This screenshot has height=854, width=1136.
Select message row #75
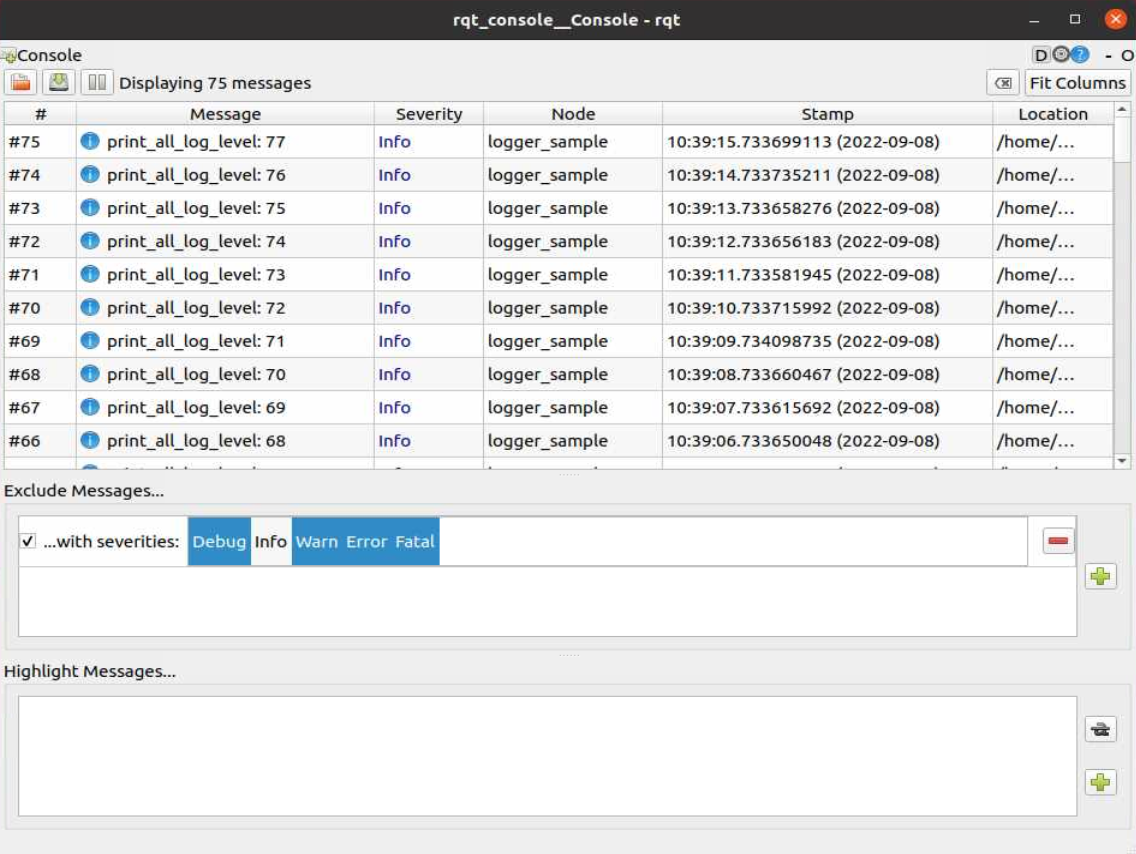point(559,142)
